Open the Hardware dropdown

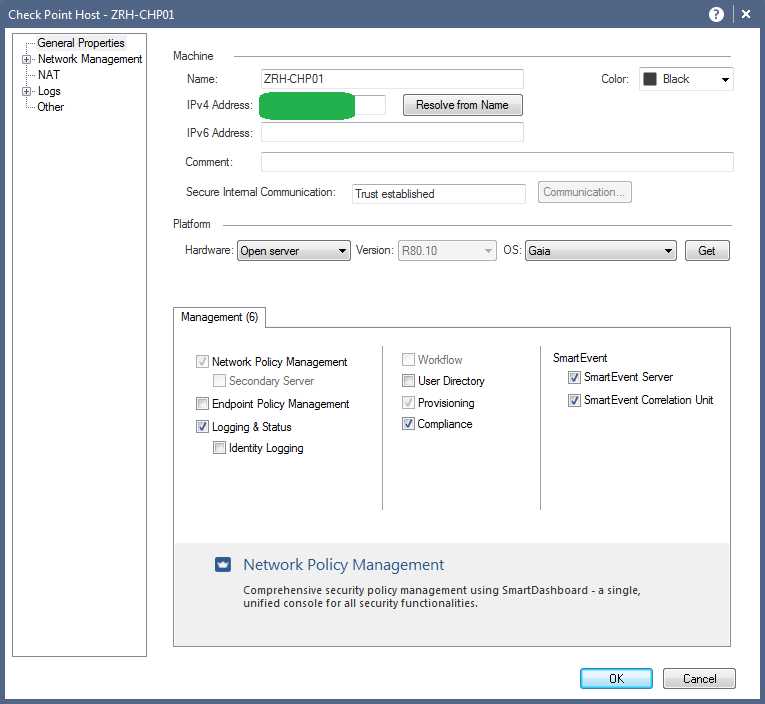point(294,251)
